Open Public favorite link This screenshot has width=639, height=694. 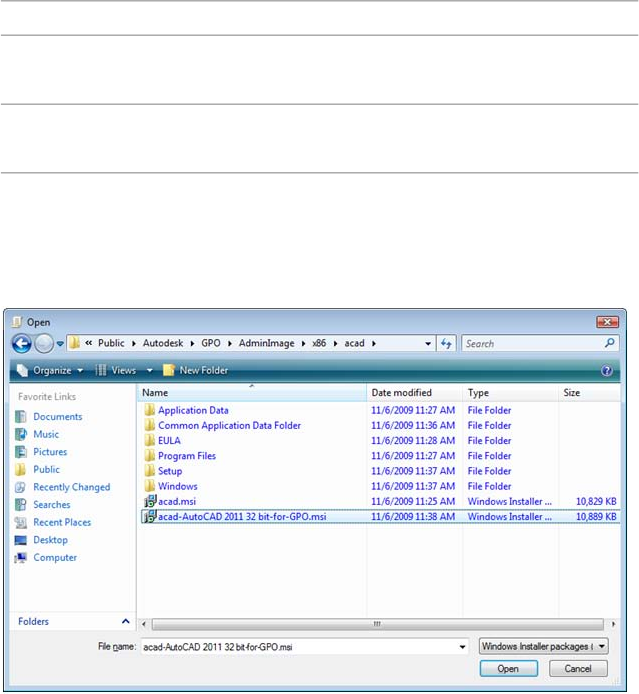point(46,470)
